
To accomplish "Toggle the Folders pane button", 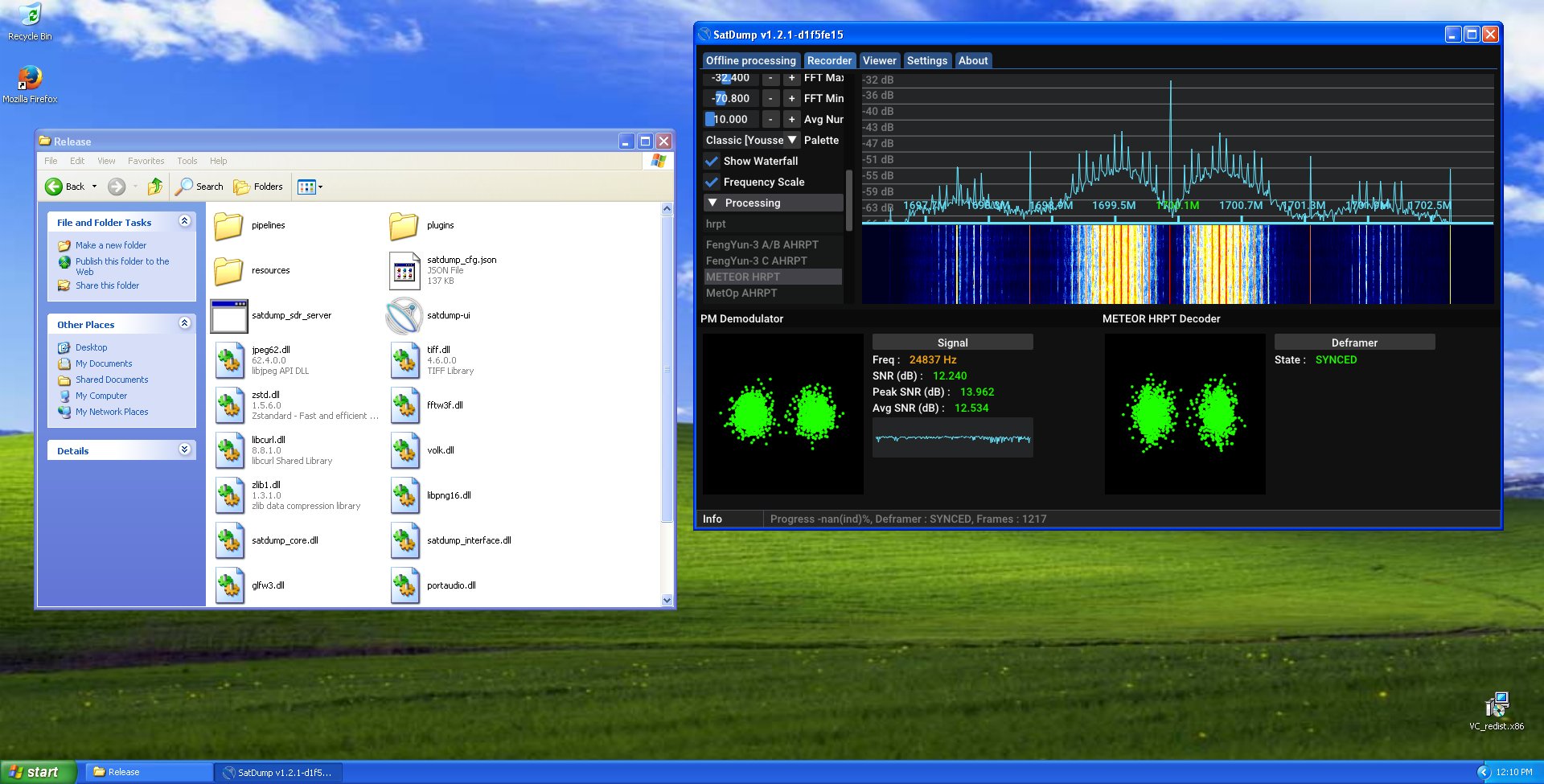I will tap(258, 187).
